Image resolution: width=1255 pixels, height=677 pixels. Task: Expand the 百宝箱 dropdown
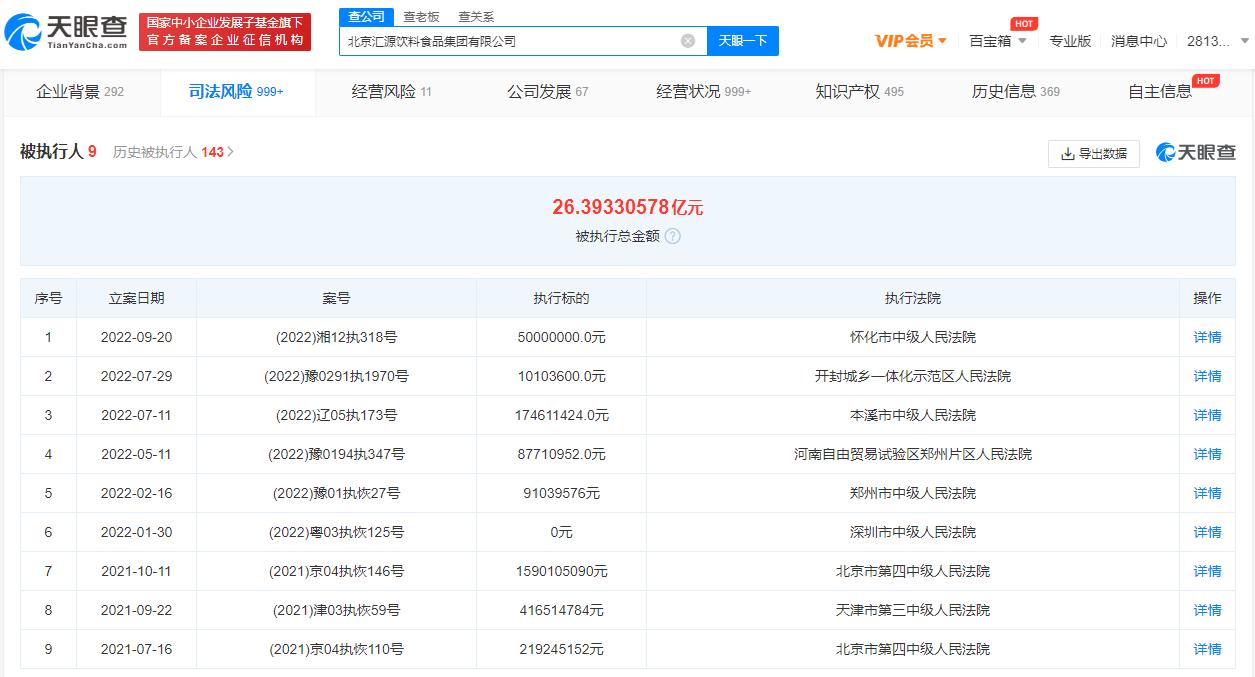pyautogui.click(x=998, y=41)
